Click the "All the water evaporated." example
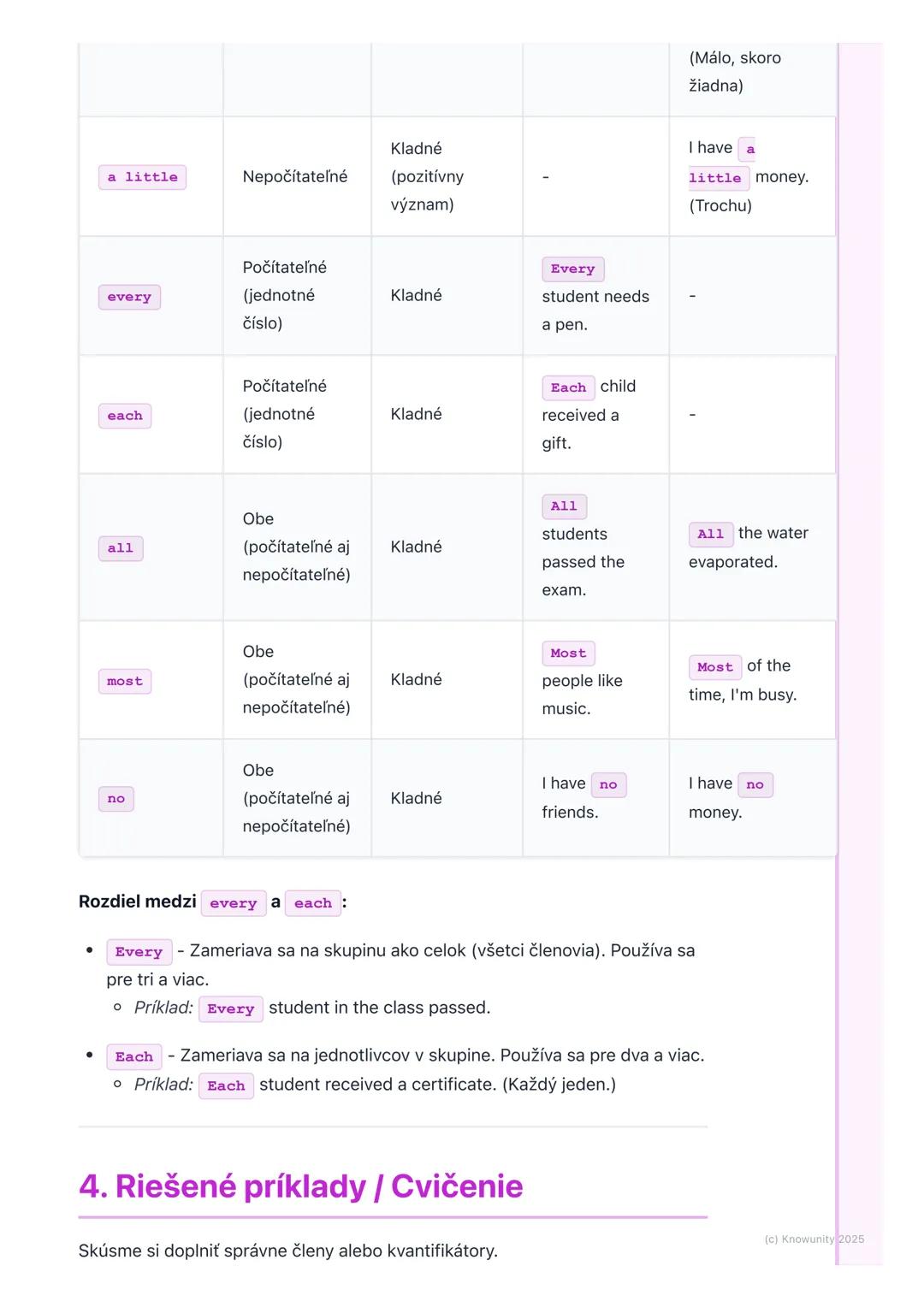This screenshot has height=1307, width=924. coord(748,547)
